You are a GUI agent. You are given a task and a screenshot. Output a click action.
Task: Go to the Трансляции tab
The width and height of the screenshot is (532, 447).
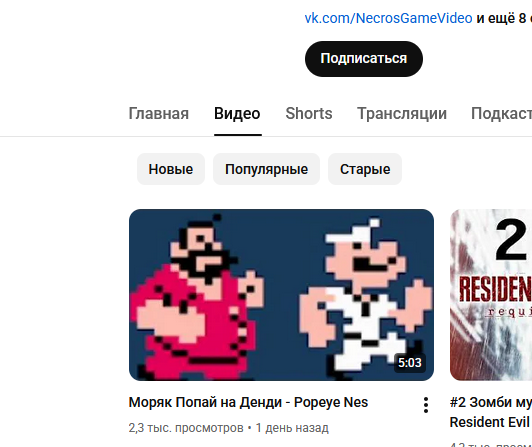[402, 113]
